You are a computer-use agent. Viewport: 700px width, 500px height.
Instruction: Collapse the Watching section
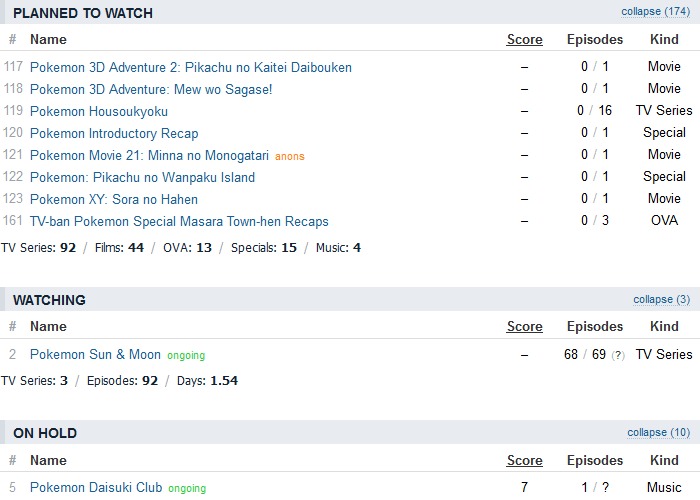coord(661,299)
